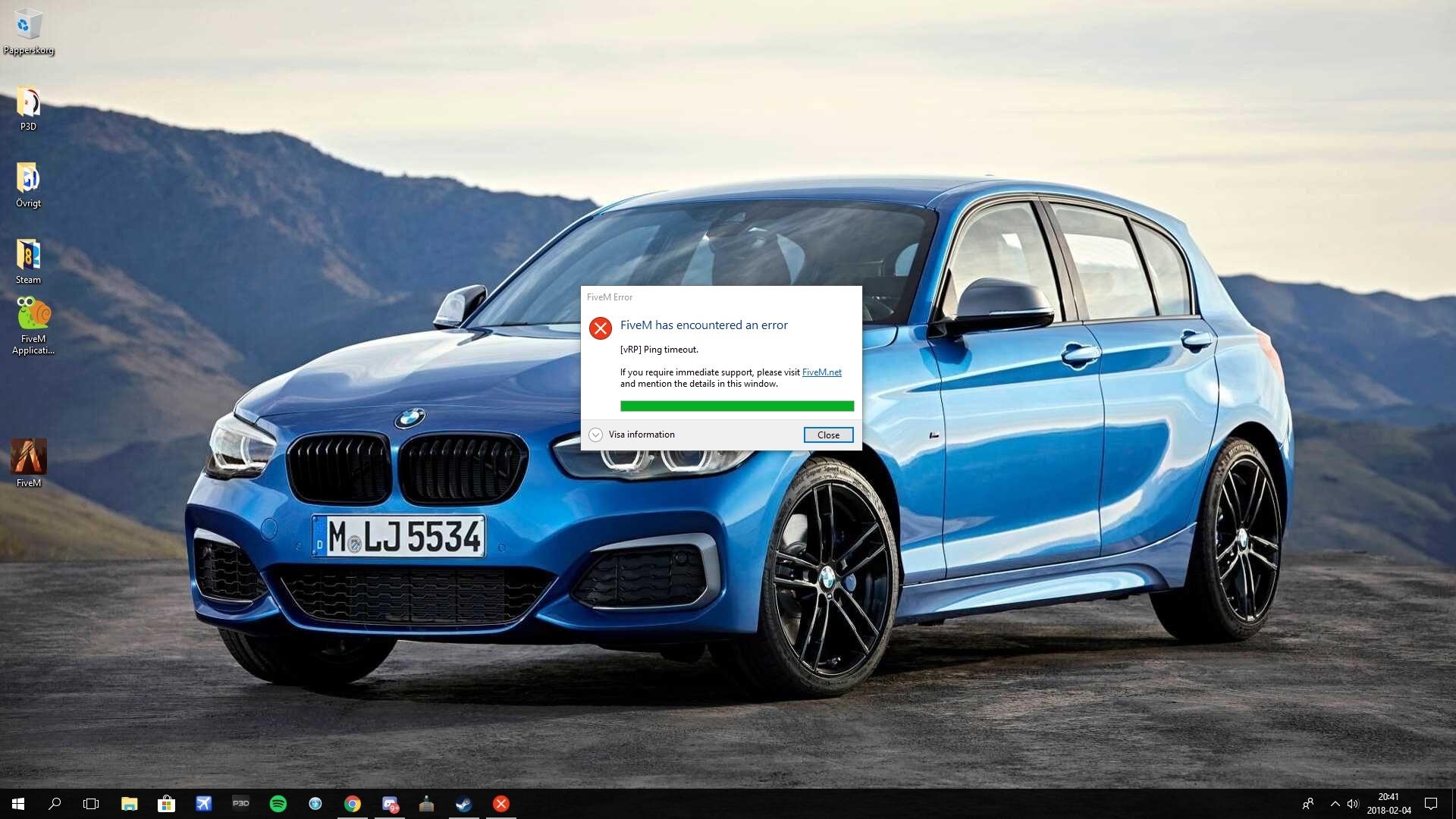Screen dimensions: 1456x819
Task: Select the P3D desktop folder
Action: pyautogui.click(x=28, y=102)
